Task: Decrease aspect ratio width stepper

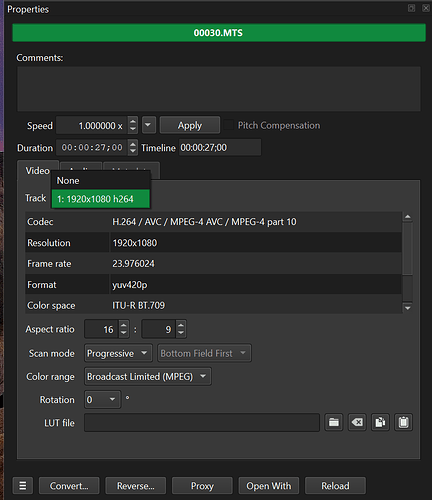Action: click(x=124, y=333)
